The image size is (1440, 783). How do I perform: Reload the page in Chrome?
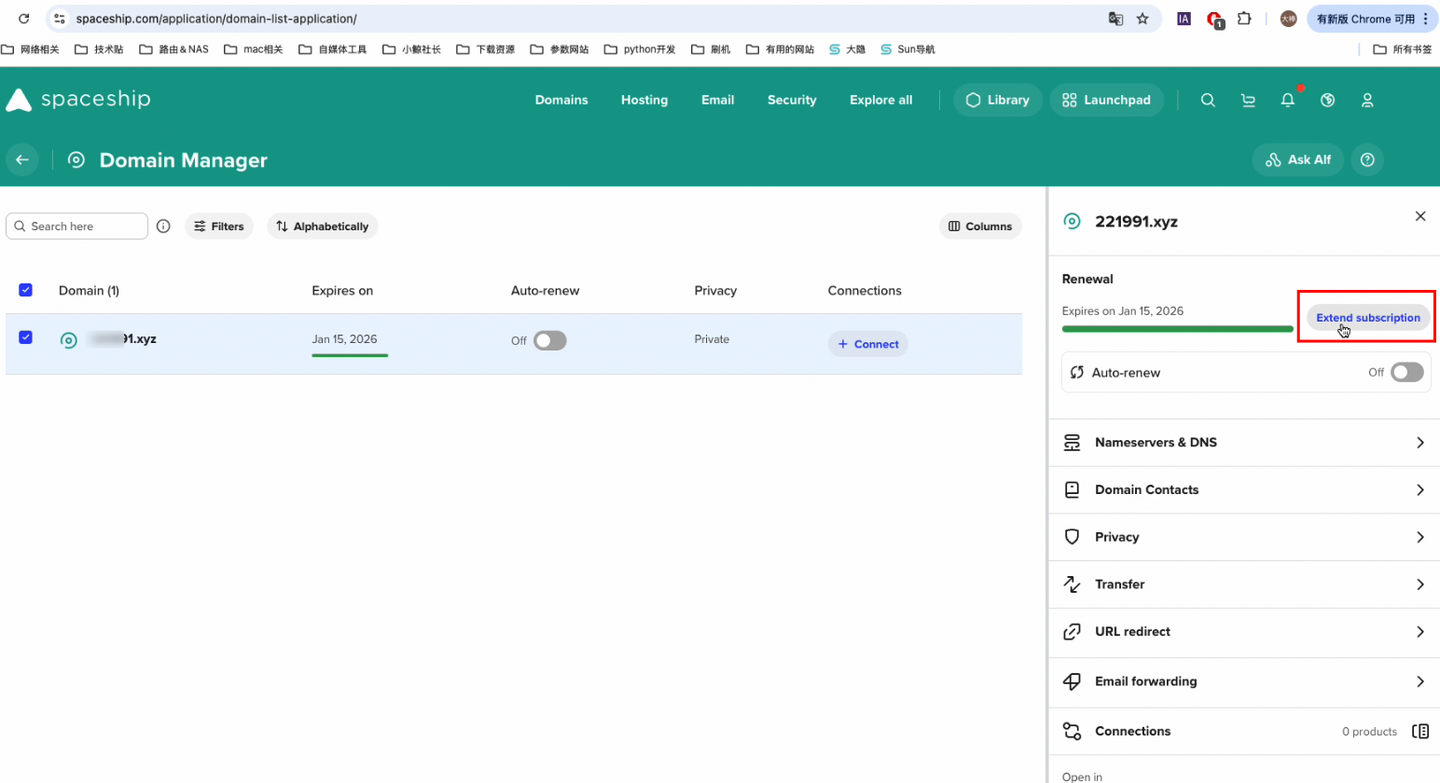(24, 18)
